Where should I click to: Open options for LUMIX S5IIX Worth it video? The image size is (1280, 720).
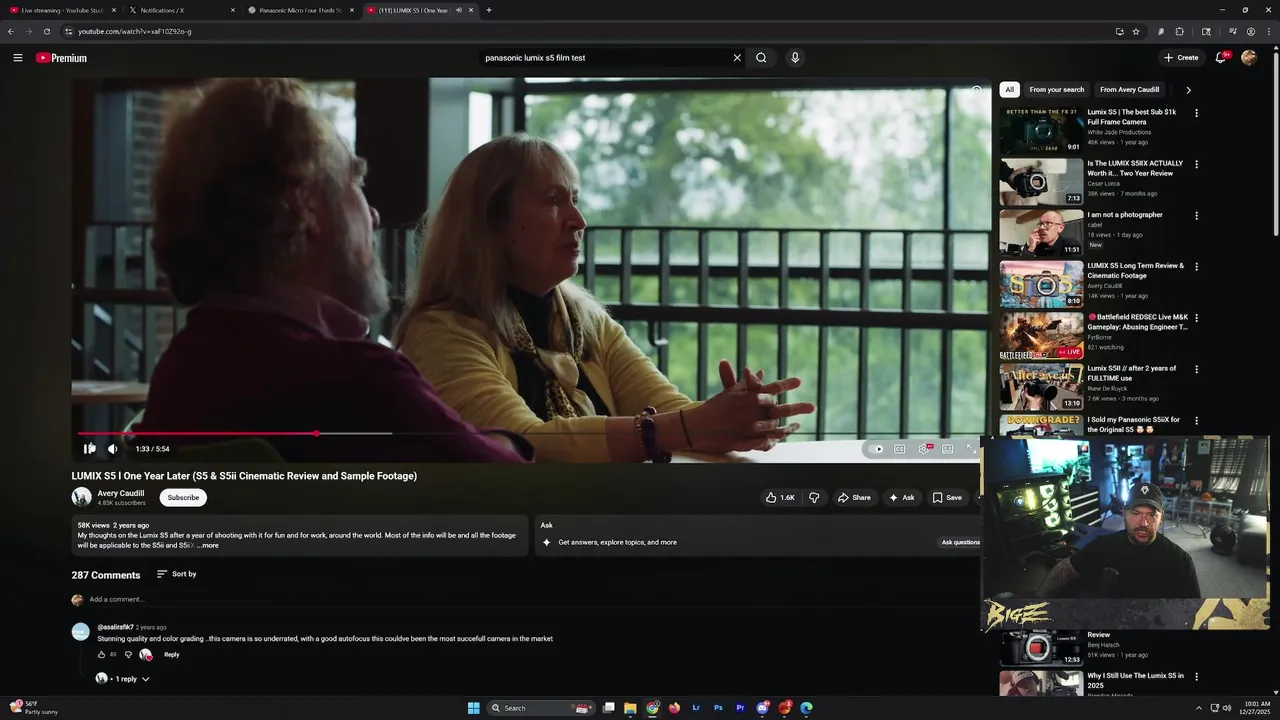point(1196,164)
